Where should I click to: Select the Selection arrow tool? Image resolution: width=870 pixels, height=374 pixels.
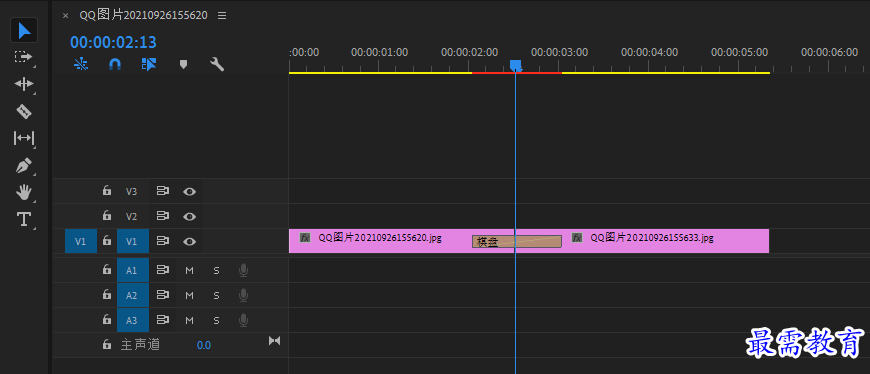[x=24, y=31]
